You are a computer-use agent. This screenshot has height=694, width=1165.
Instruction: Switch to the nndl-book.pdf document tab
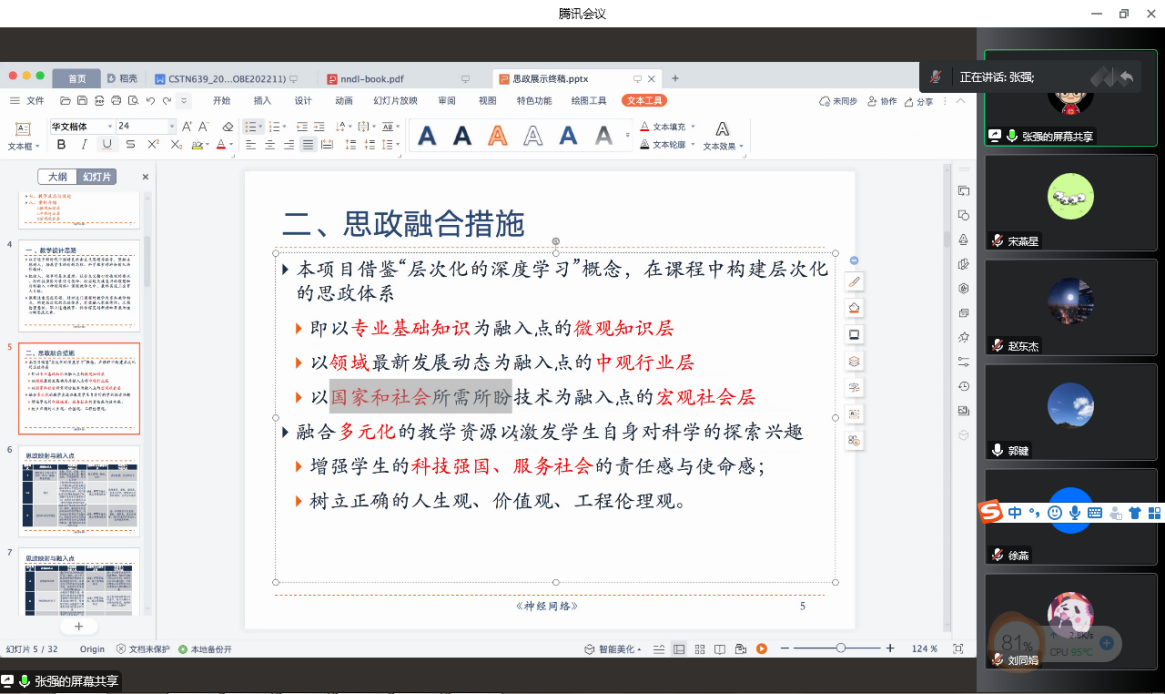[372, 79]
